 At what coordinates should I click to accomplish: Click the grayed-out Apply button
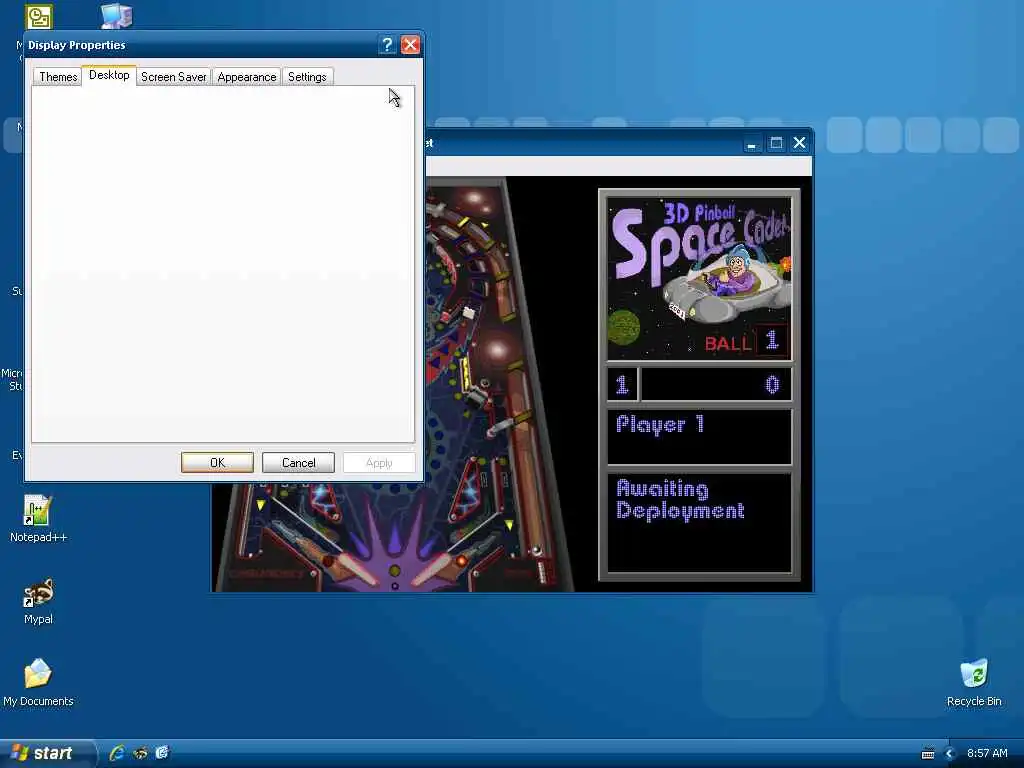[379, 462]
